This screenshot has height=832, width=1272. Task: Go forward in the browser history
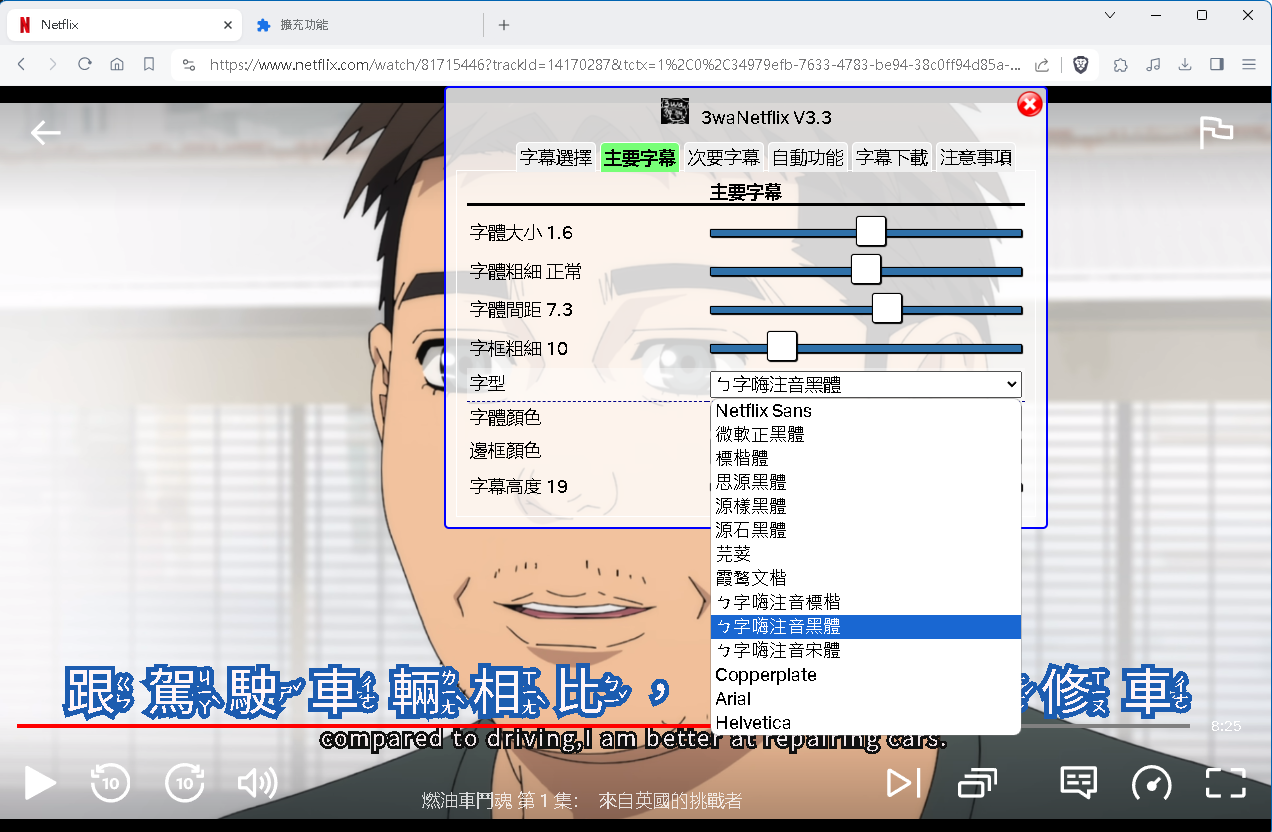(x=53, y=64)
